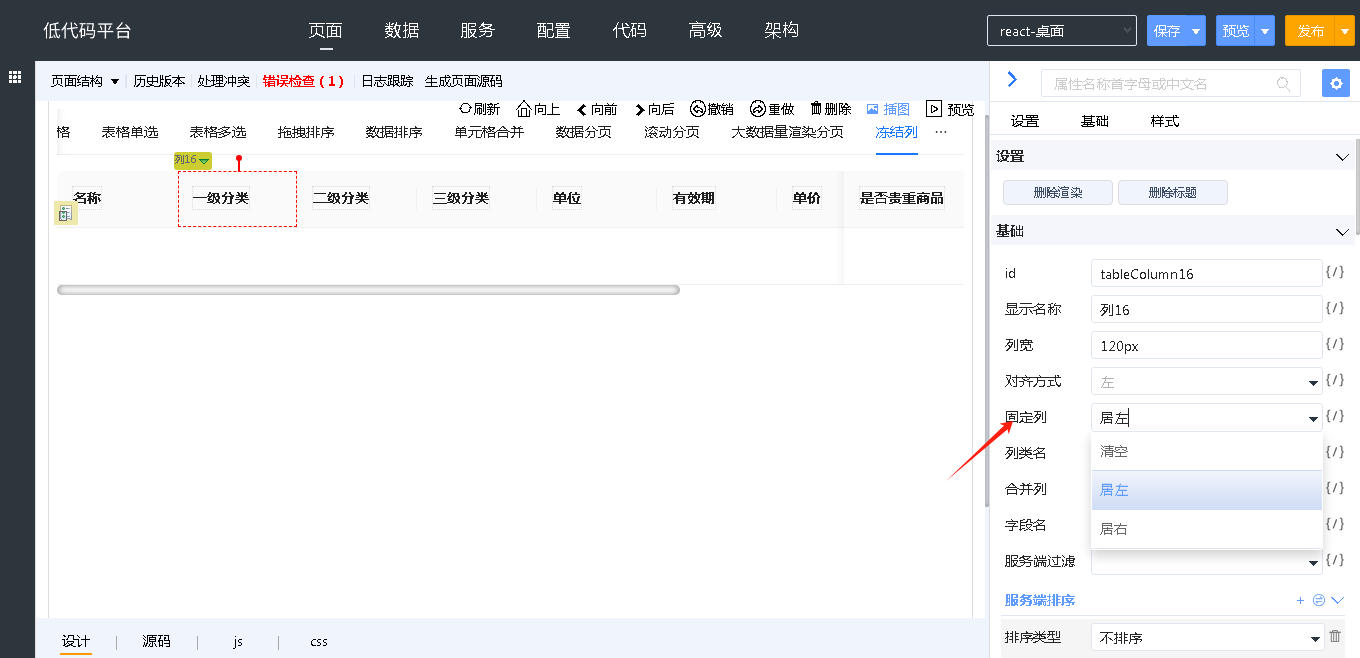This screenshot has width=1360, height=658.
Task: Open the 架构 top menu
Action: point(782,31)
